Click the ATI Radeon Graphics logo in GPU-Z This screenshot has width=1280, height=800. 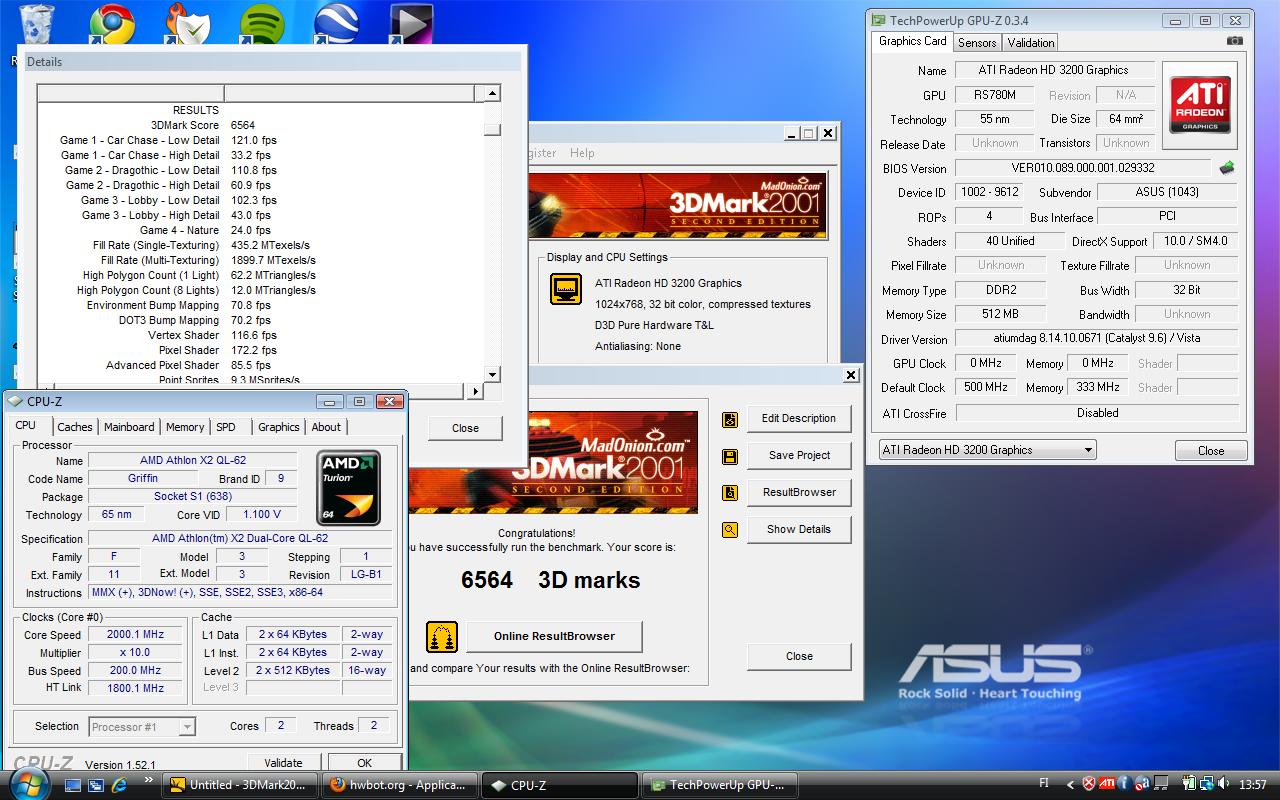coord(1200,107)
